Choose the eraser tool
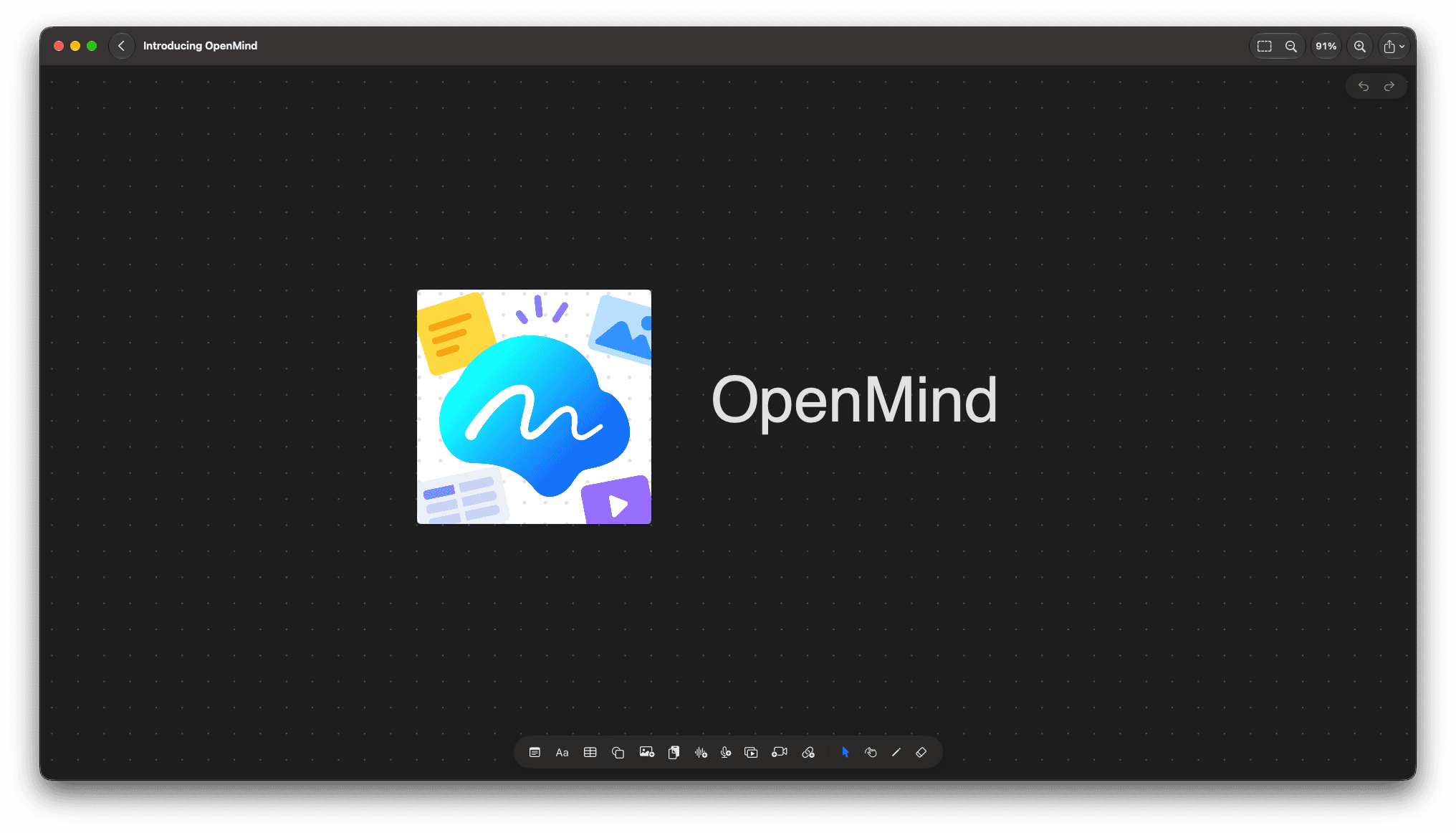 tap(921, 752)
